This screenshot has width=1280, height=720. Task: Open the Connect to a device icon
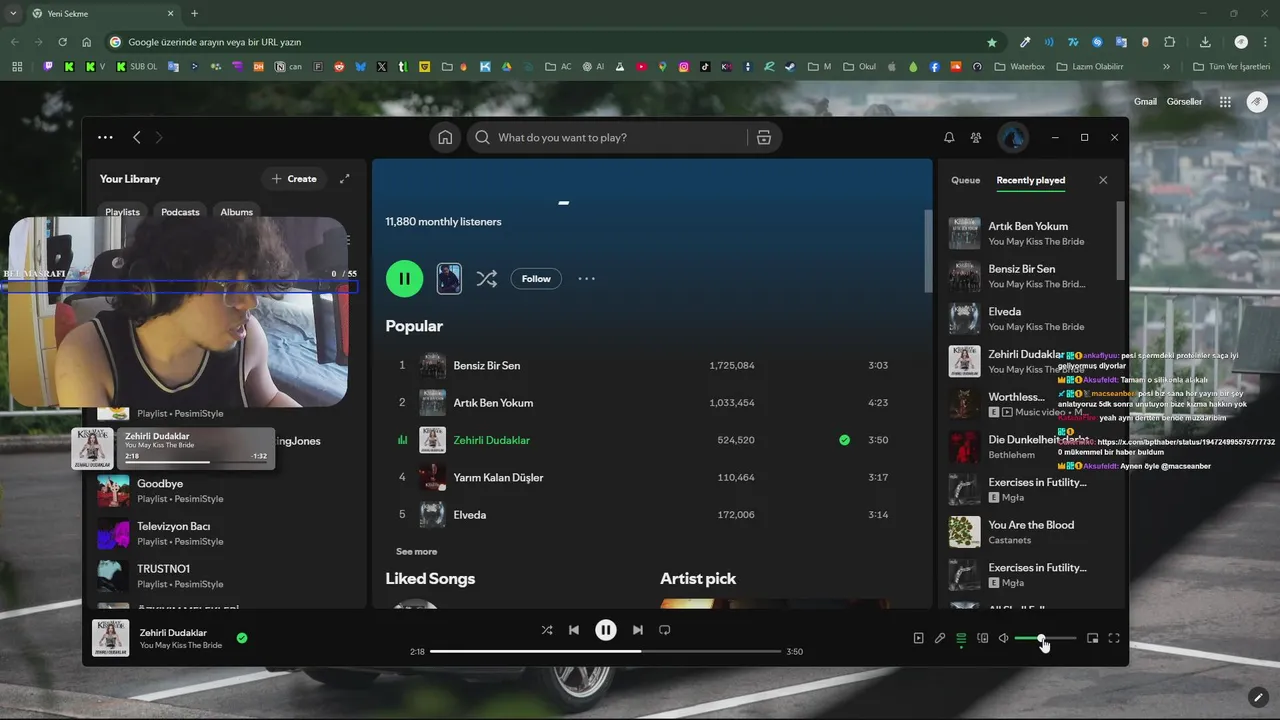[x=982, y=638]
